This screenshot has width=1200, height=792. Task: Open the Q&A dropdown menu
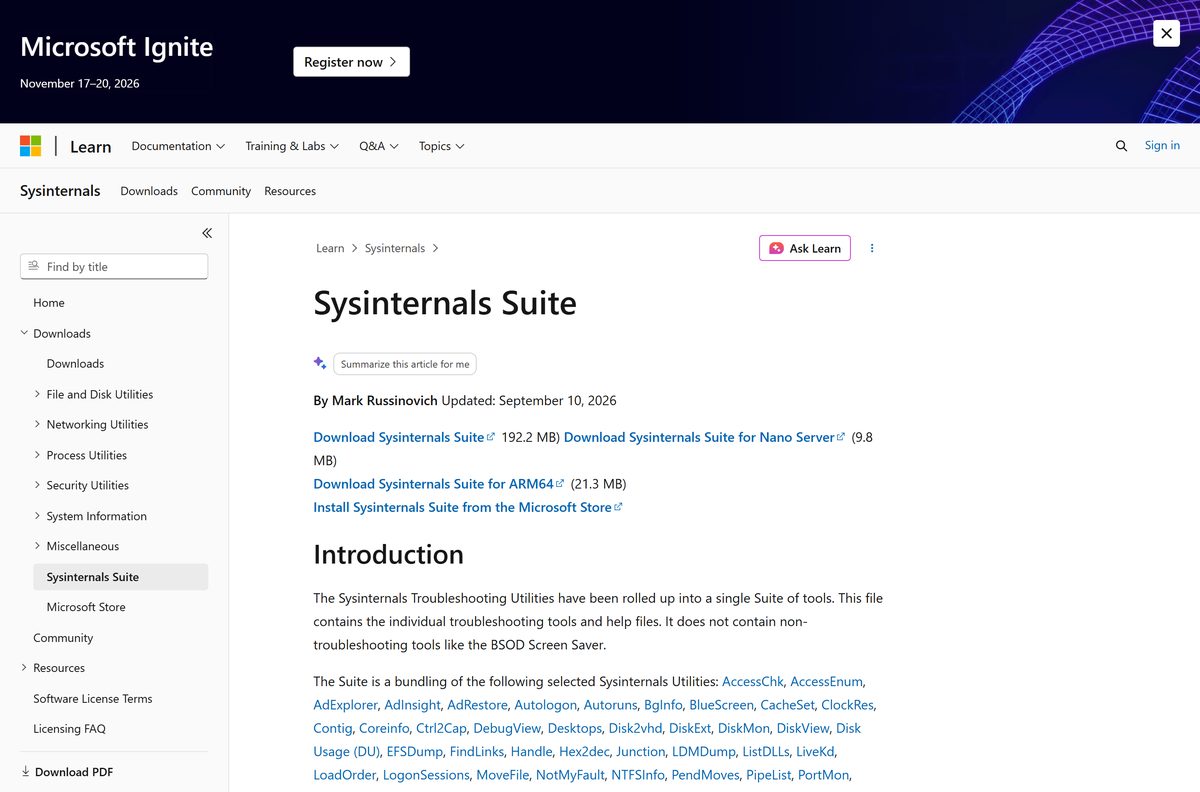click(x=379, y=146)
